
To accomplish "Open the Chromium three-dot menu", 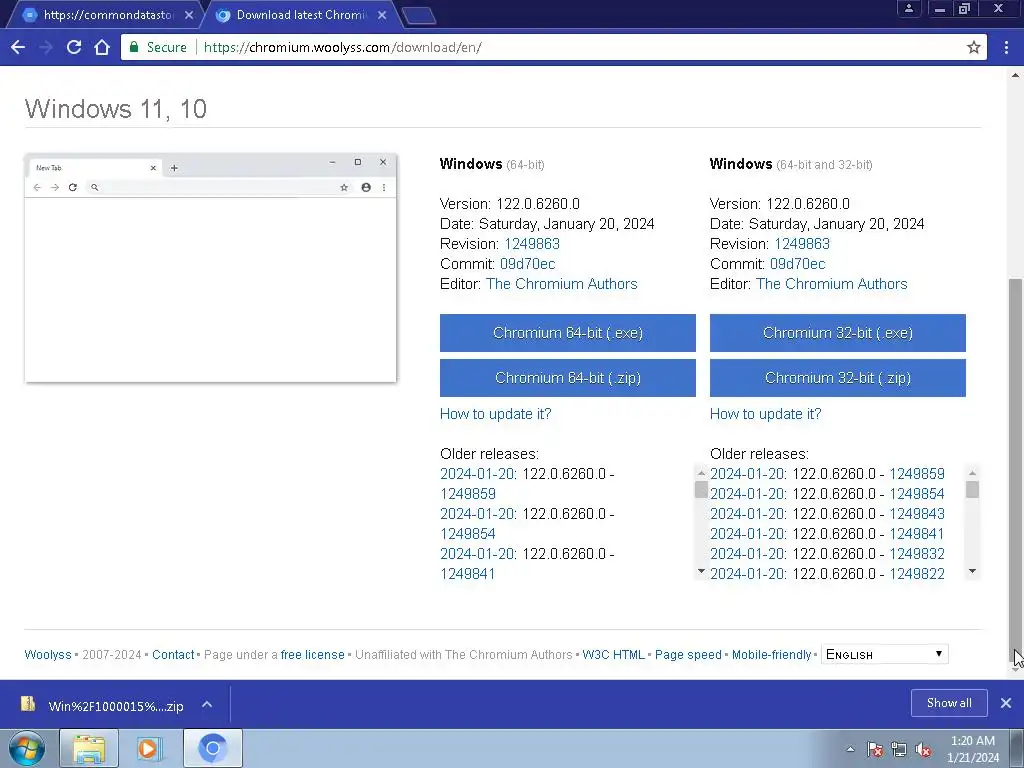I will (1006, 47).
